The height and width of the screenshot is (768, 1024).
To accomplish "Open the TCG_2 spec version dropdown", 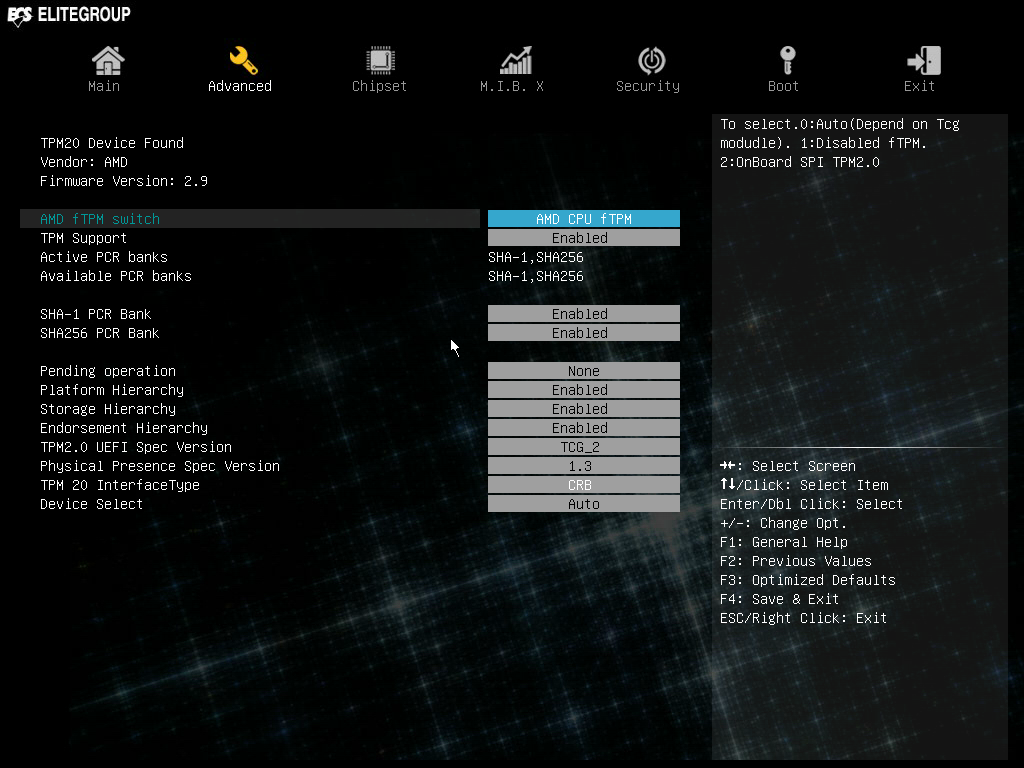I will coord(584,447).
